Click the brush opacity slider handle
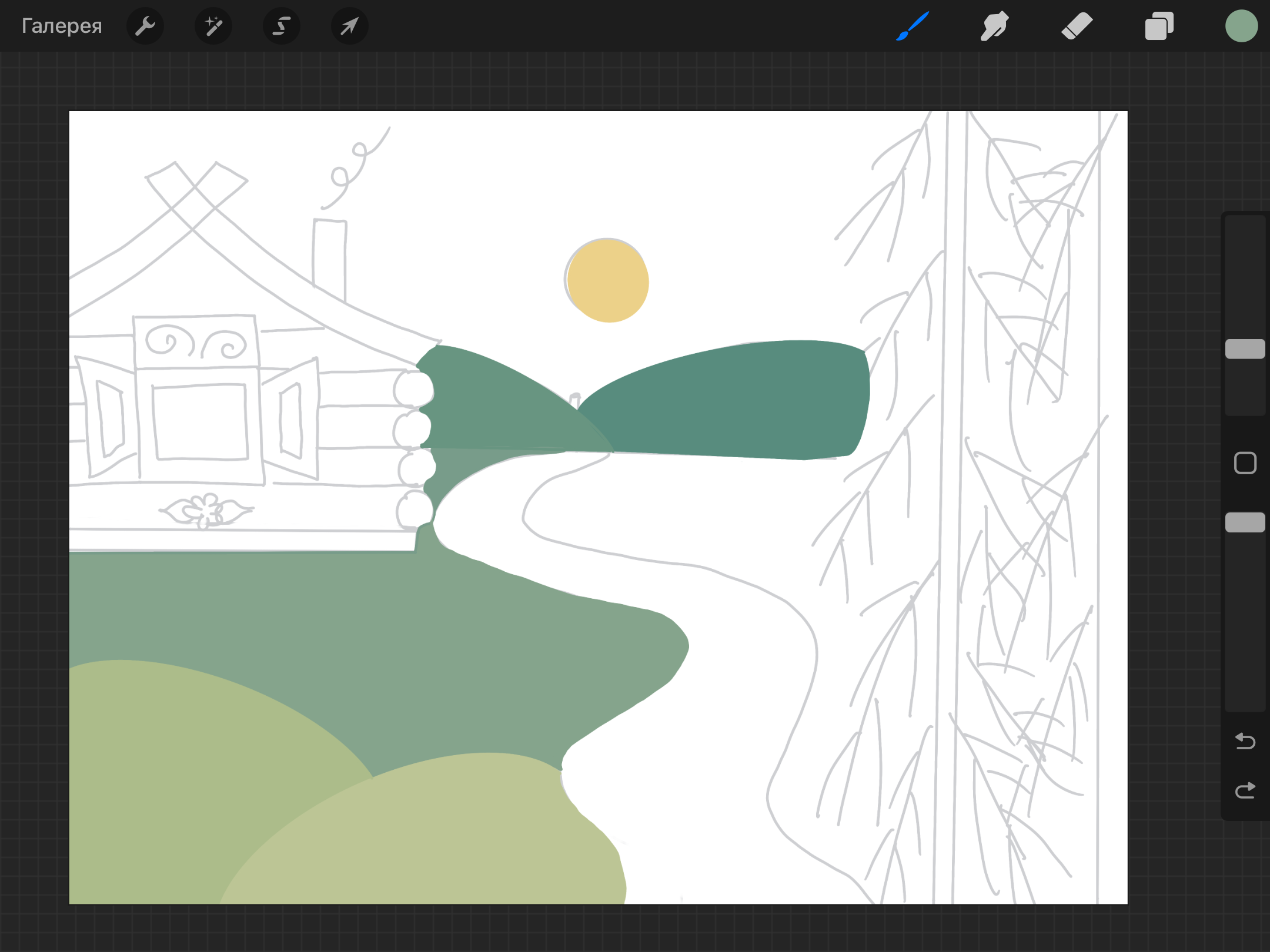Viewport: 1270px width, 952px height. pos(1245,522)
